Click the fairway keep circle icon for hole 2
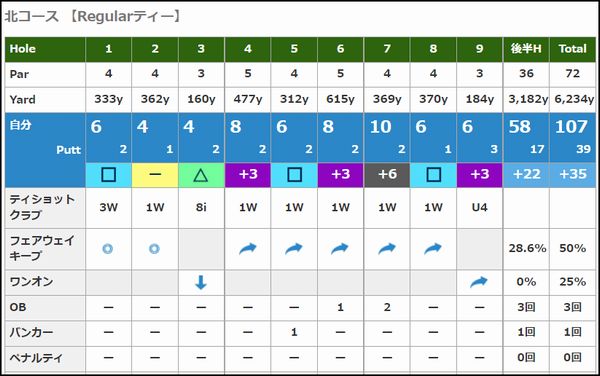 (154, 249)
